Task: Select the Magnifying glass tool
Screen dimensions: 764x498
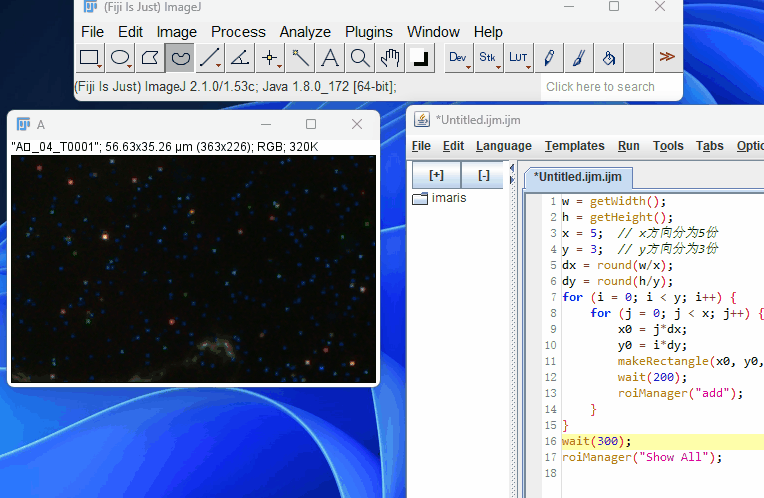Action: pos(360,58)
